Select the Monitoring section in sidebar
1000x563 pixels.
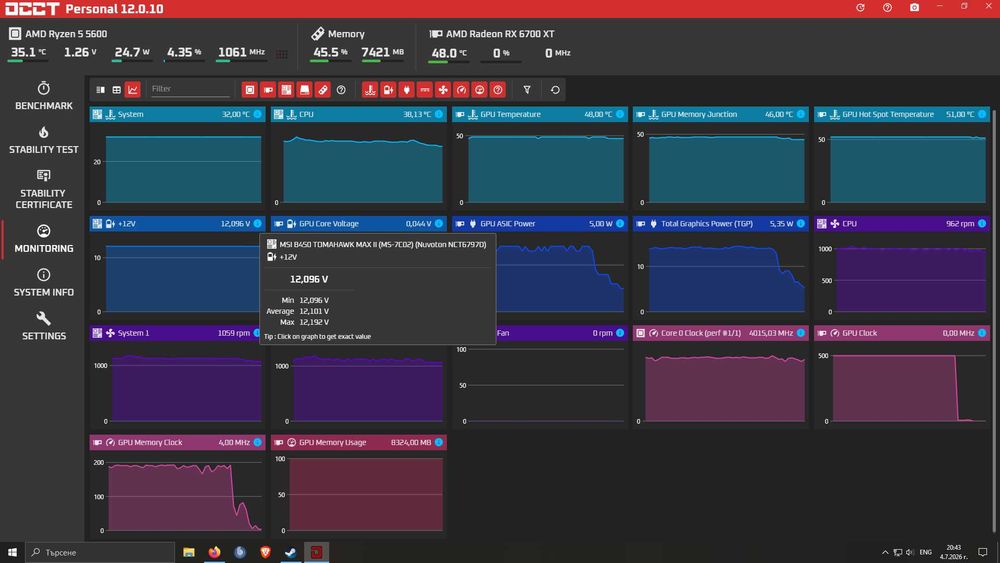tap(43, 238)
